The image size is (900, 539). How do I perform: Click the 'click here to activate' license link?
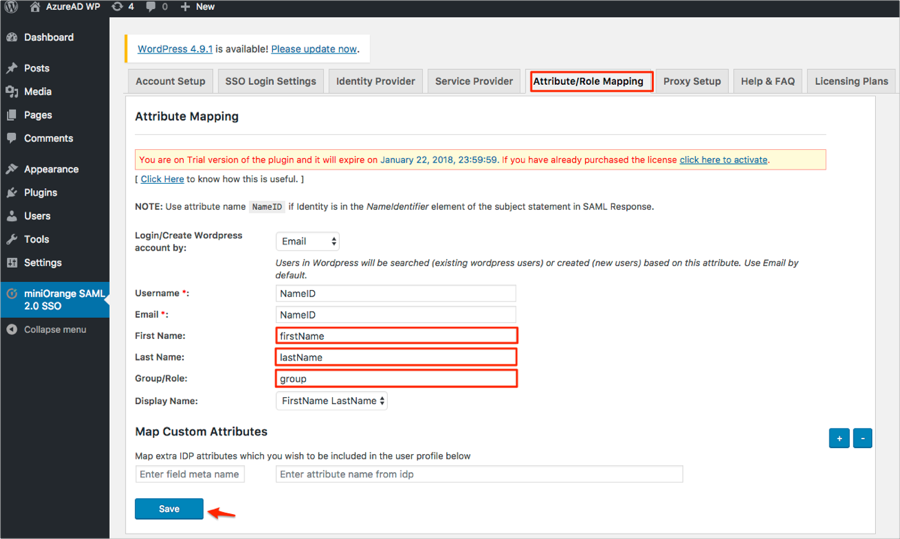pos(723,159)
